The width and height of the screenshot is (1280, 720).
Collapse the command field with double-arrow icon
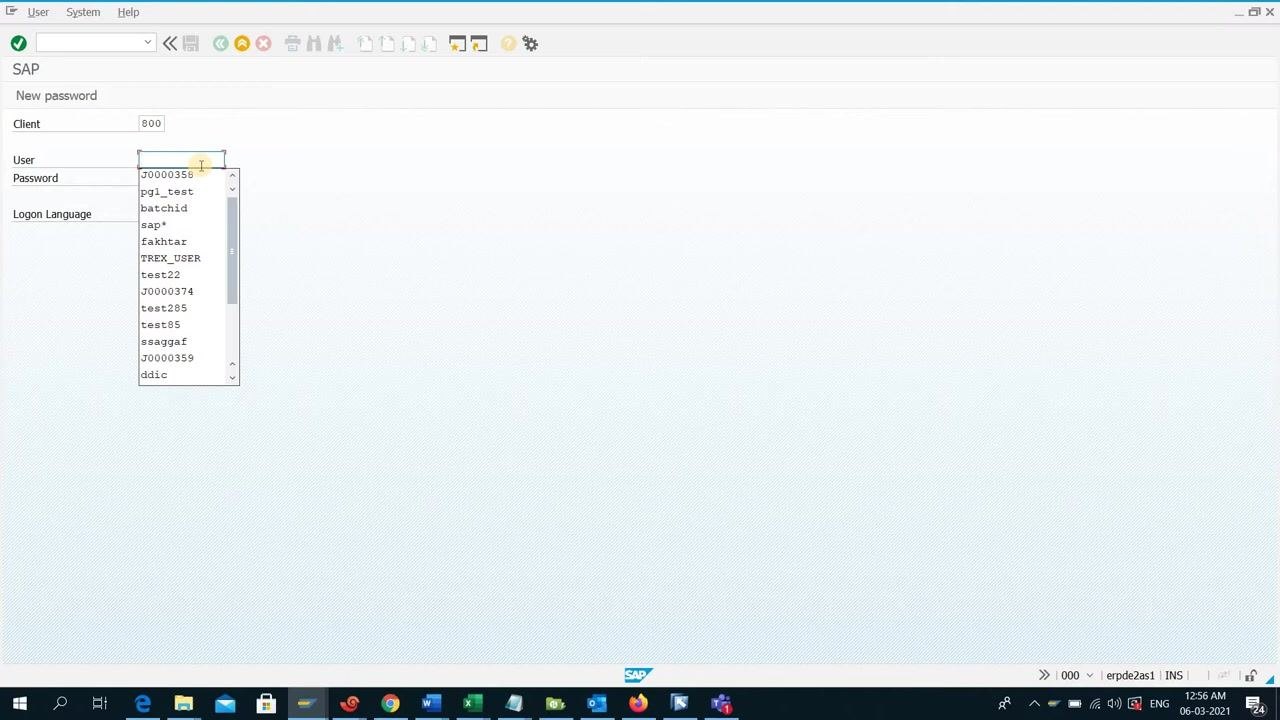pos(170,43)
